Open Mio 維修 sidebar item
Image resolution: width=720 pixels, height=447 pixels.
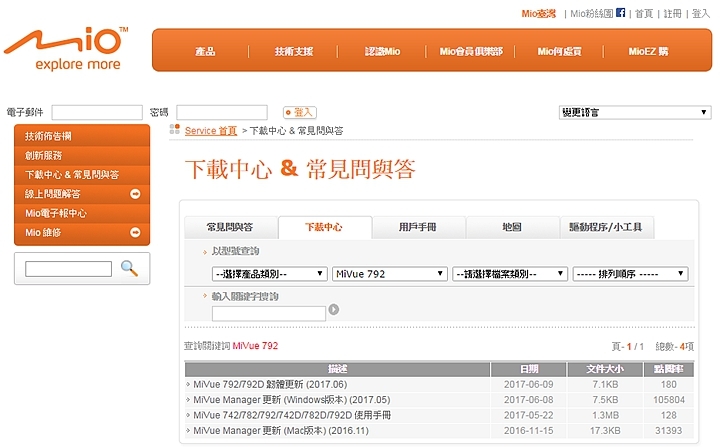click(82, 232)
